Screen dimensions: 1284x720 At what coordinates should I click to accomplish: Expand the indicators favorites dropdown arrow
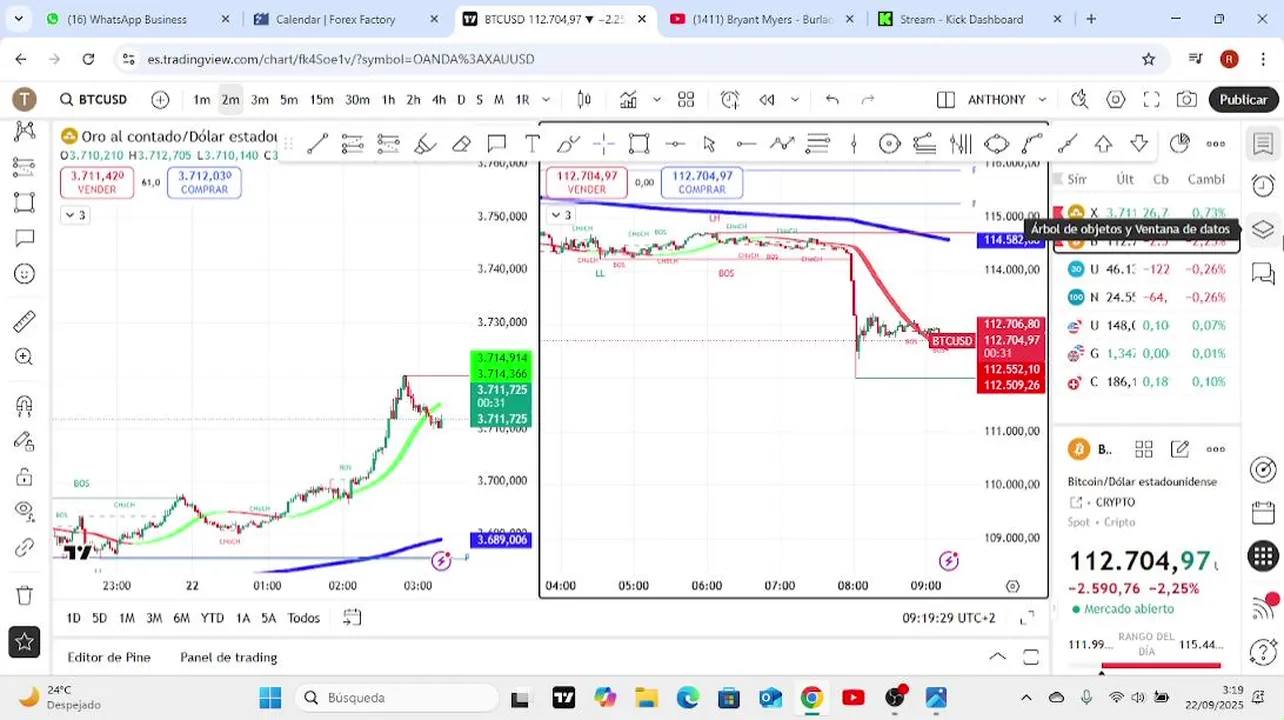click(657, 99)
